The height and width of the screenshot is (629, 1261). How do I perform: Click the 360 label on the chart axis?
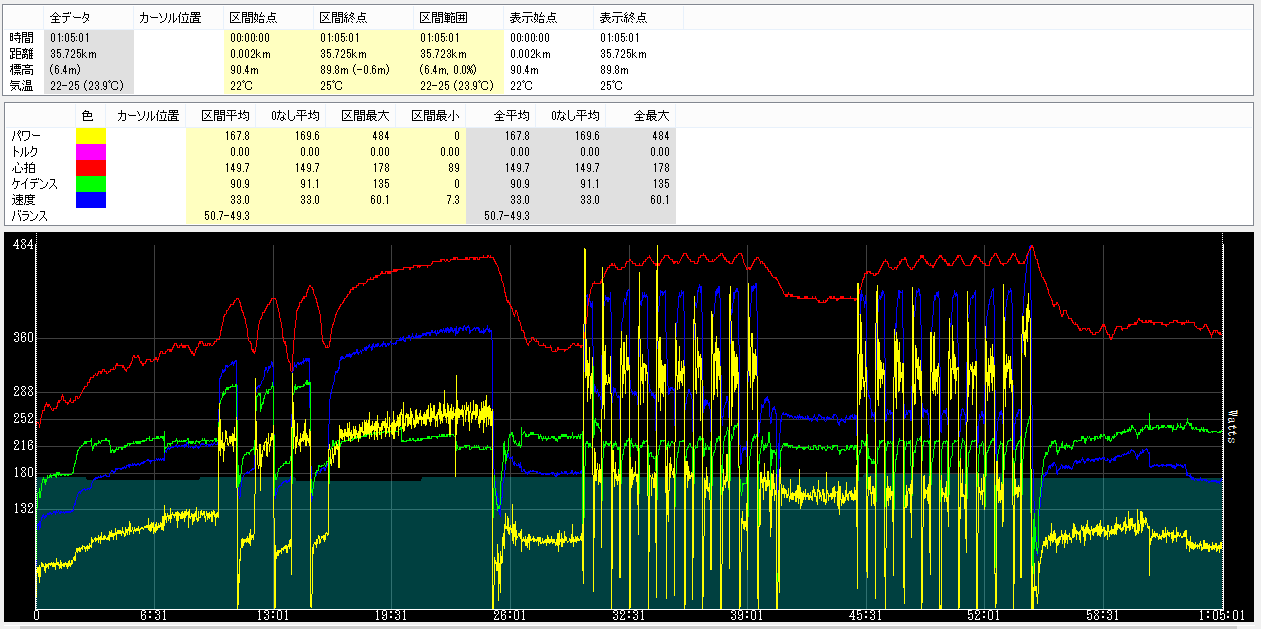point(22,338)
